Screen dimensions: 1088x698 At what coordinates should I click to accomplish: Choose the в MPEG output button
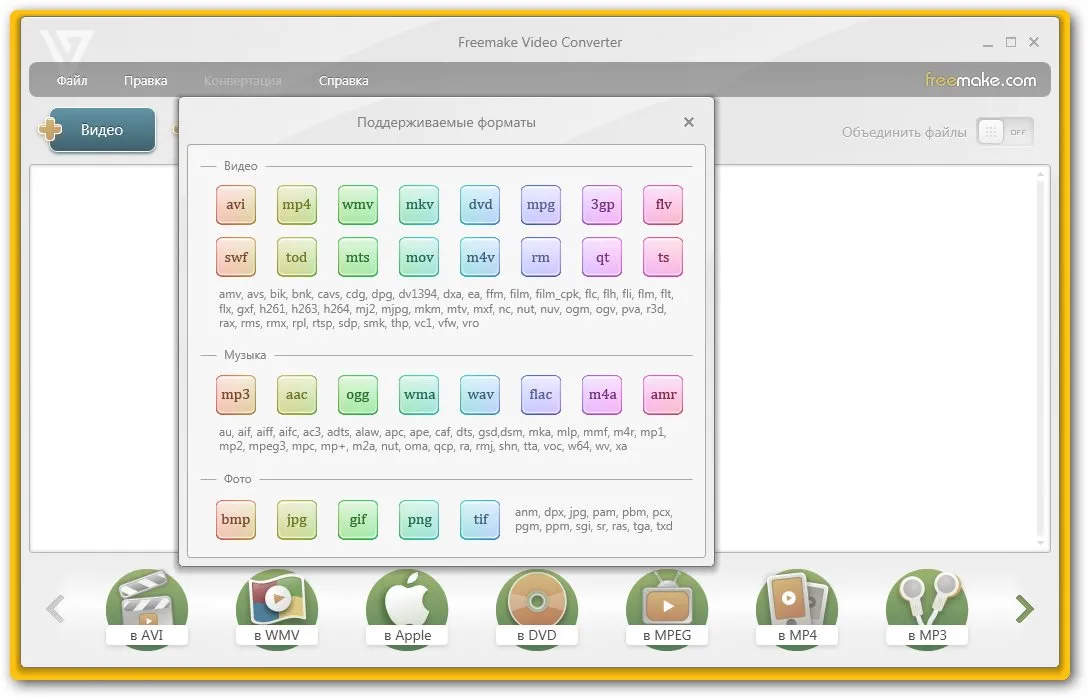tap(667, 609)
